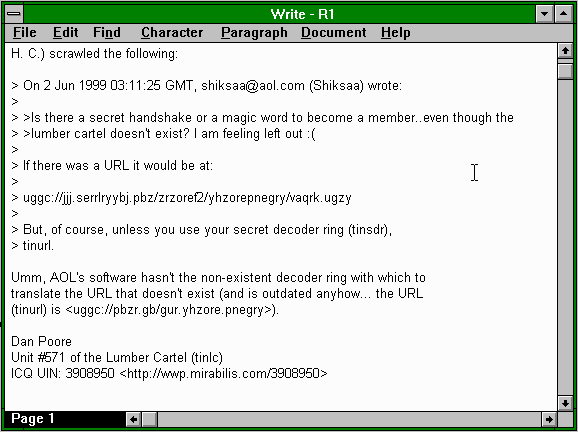Open the File menu
Viewport: 578px width, 432px height.
24,32
